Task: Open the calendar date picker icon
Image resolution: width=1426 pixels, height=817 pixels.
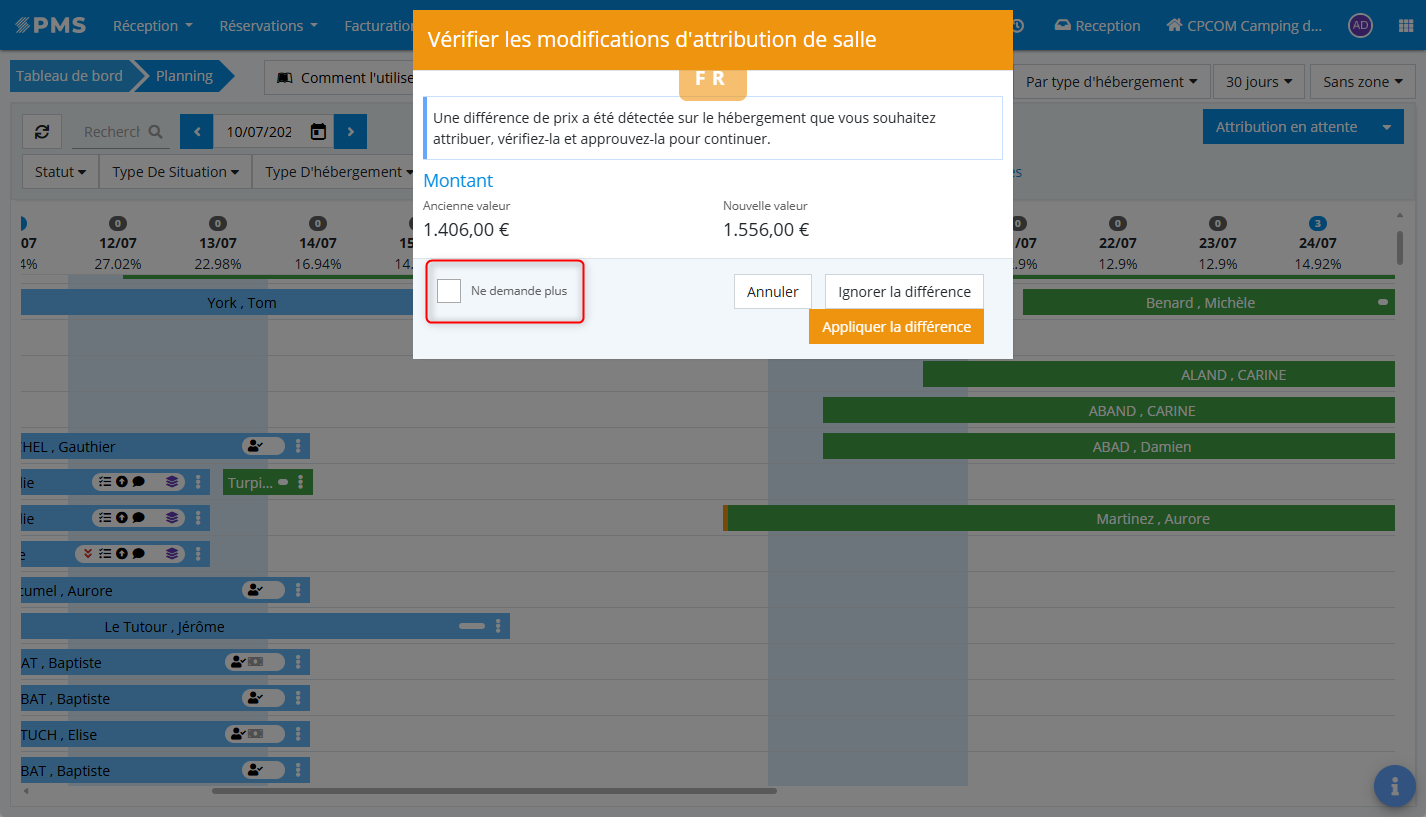Action: coord(318,132)
